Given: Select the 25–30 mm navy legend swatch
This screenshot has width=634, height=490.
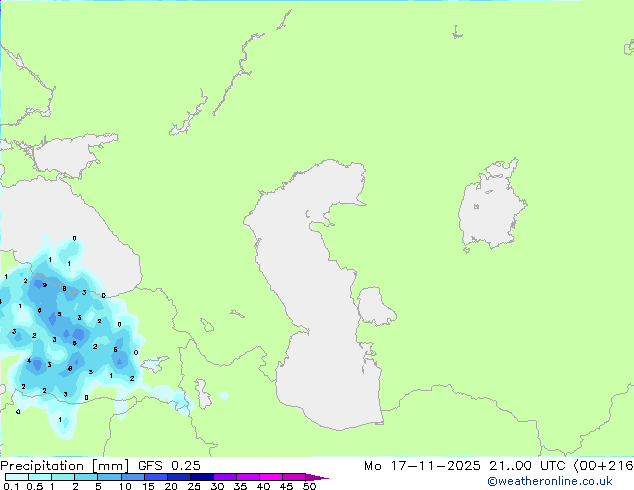Looking at the screenshot, I should pyautogui.click(x=201, y=477).
